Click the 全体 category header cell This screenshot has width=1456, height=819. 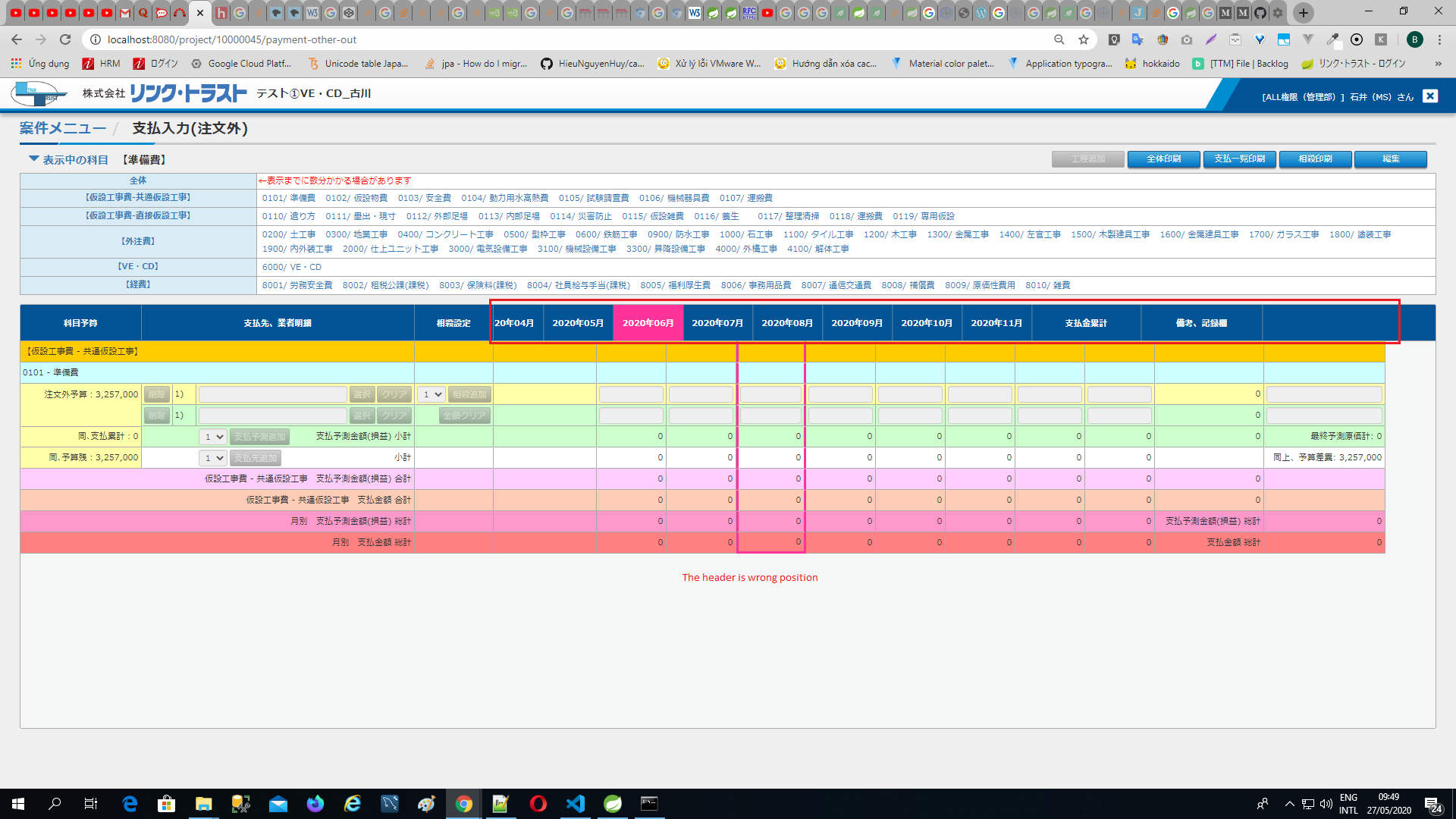[x=138, y=180]
